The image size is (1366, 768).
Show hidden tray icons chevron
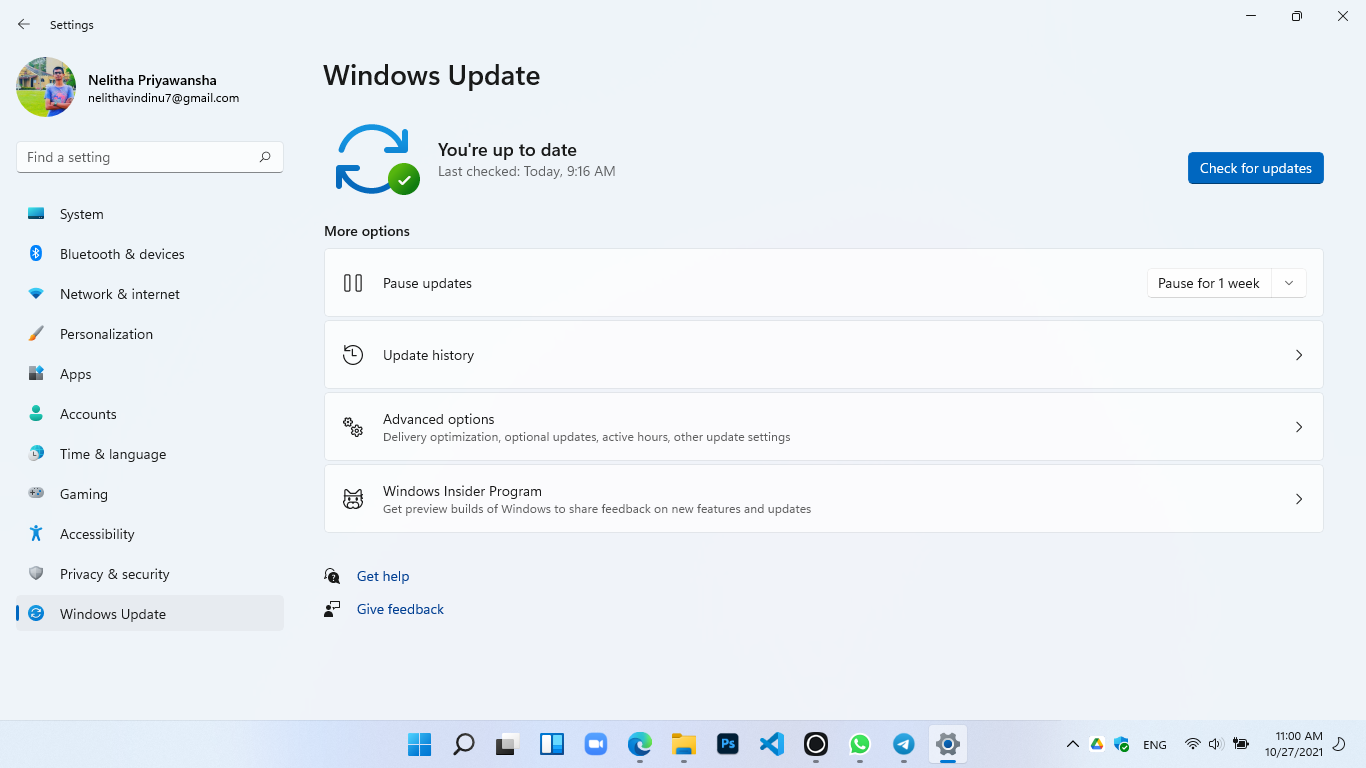pos(1072,744)
